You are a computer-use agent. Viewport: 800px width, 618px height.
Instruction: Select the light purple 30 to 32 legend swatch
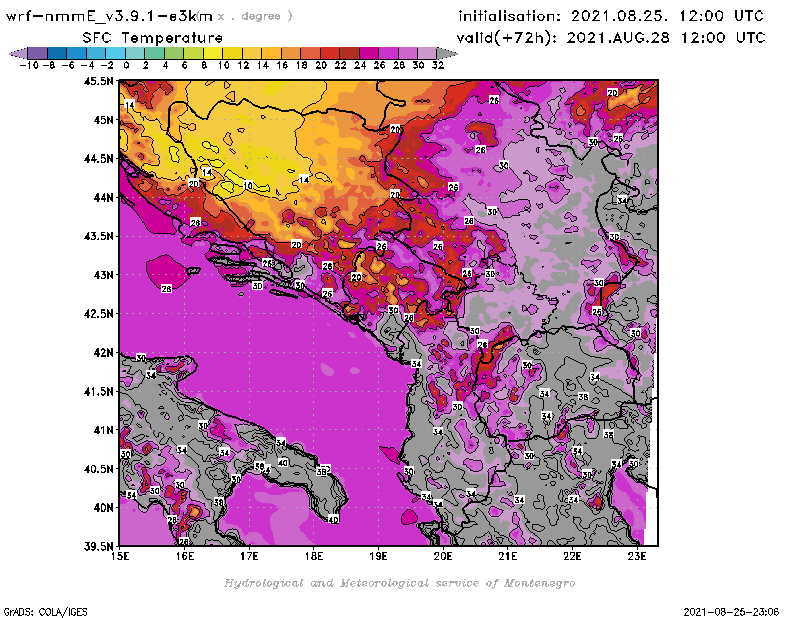click(427, 53)
